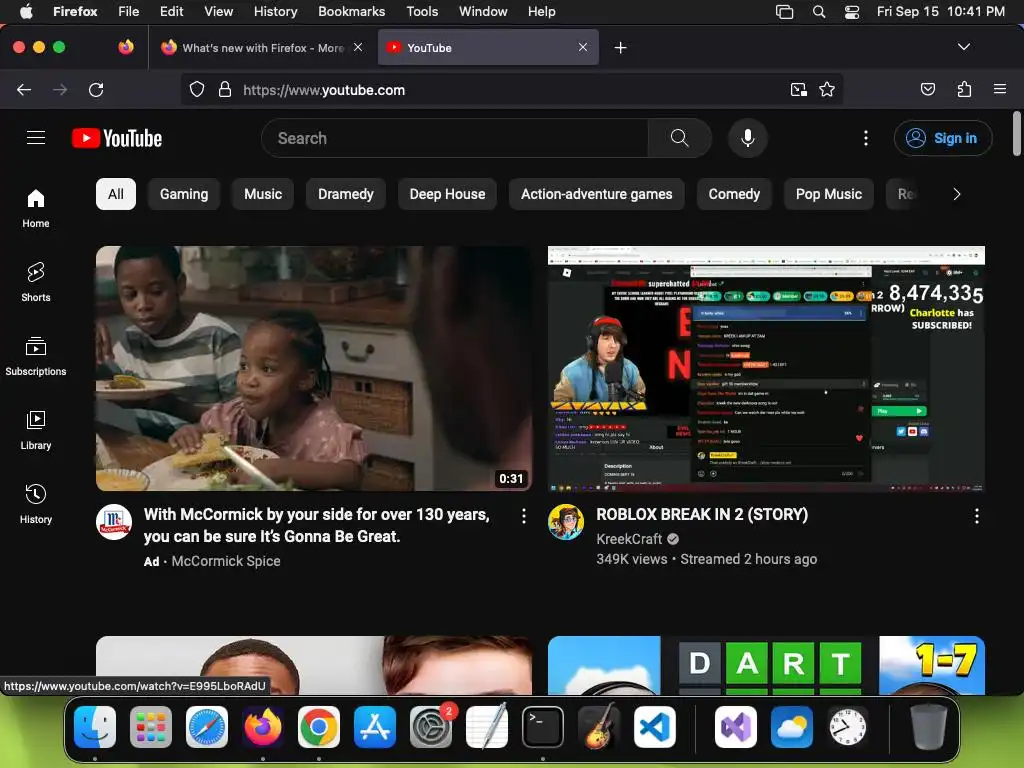Click the page vertical scrollbar
The height and width of the screenshot is (768, 1024).
pyautogui.click(x=1016, y=134)
